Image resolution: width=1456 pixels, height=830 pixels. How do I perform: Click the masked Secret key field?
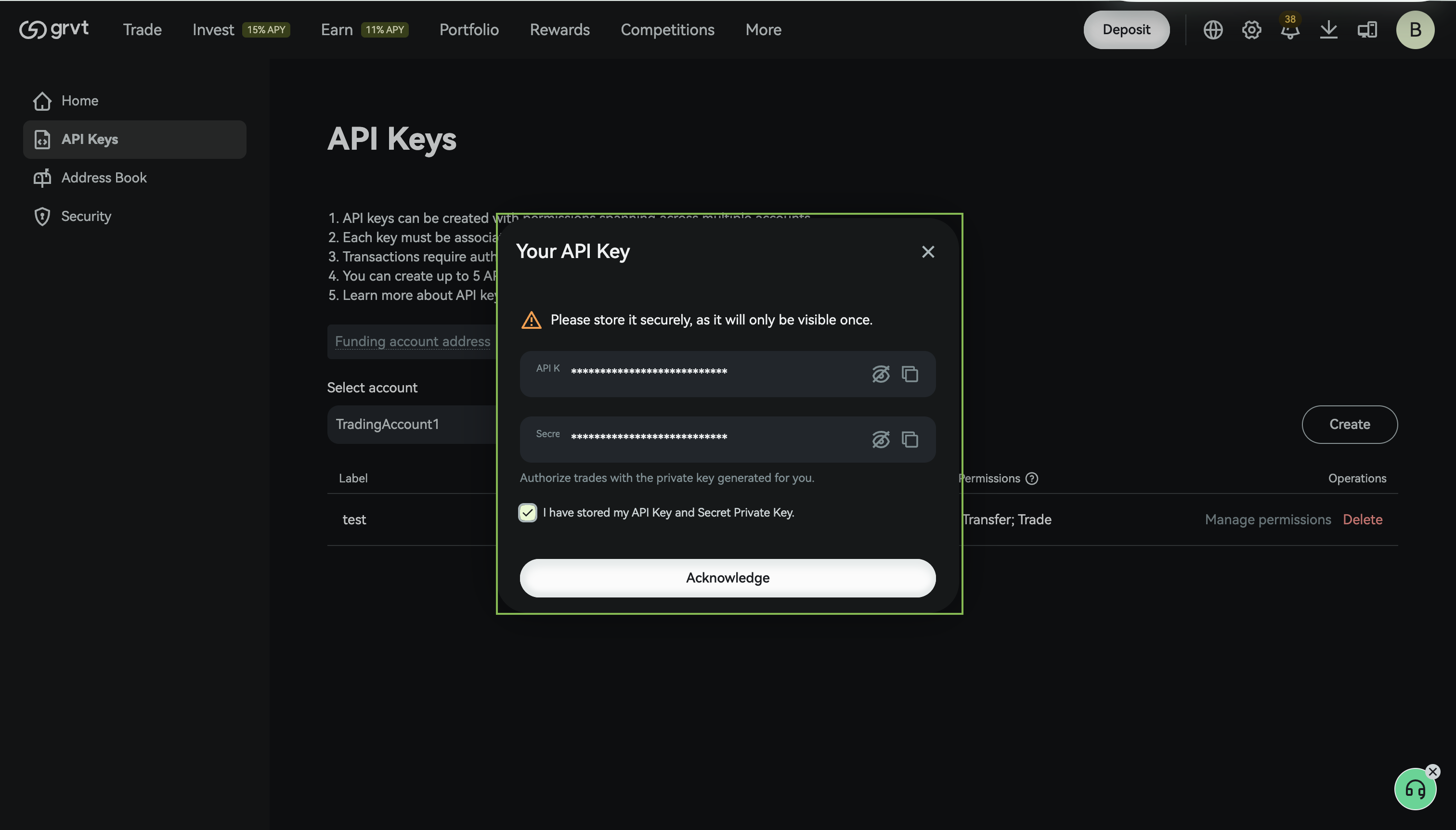tap(728, 440)
